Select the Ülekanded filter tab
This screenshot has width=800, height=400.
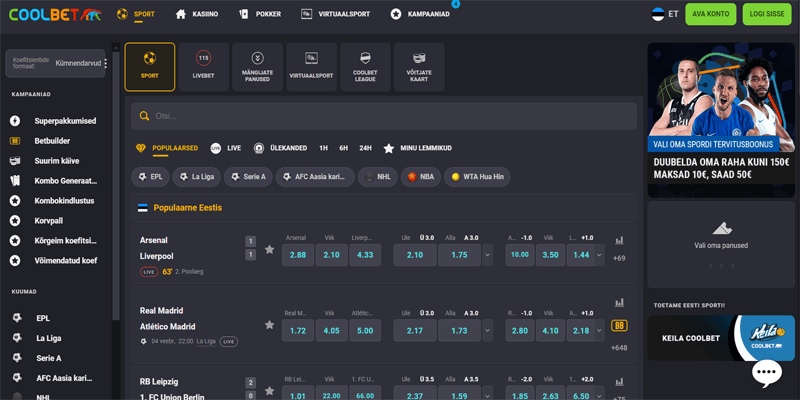pyautogui.click(x=280, y=148)
